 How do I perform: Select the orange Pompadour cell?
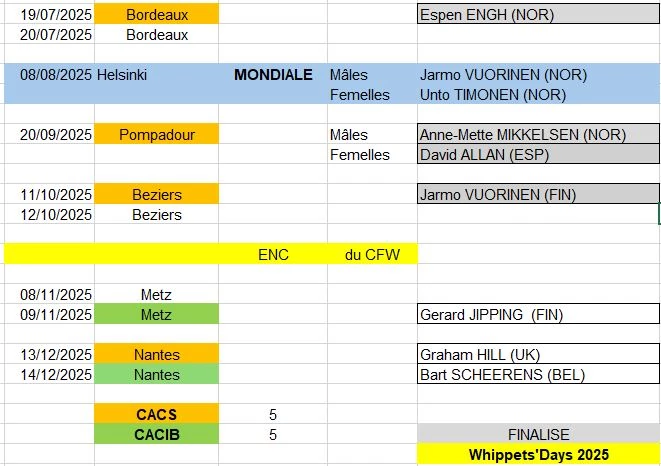[x=156, y=135]
